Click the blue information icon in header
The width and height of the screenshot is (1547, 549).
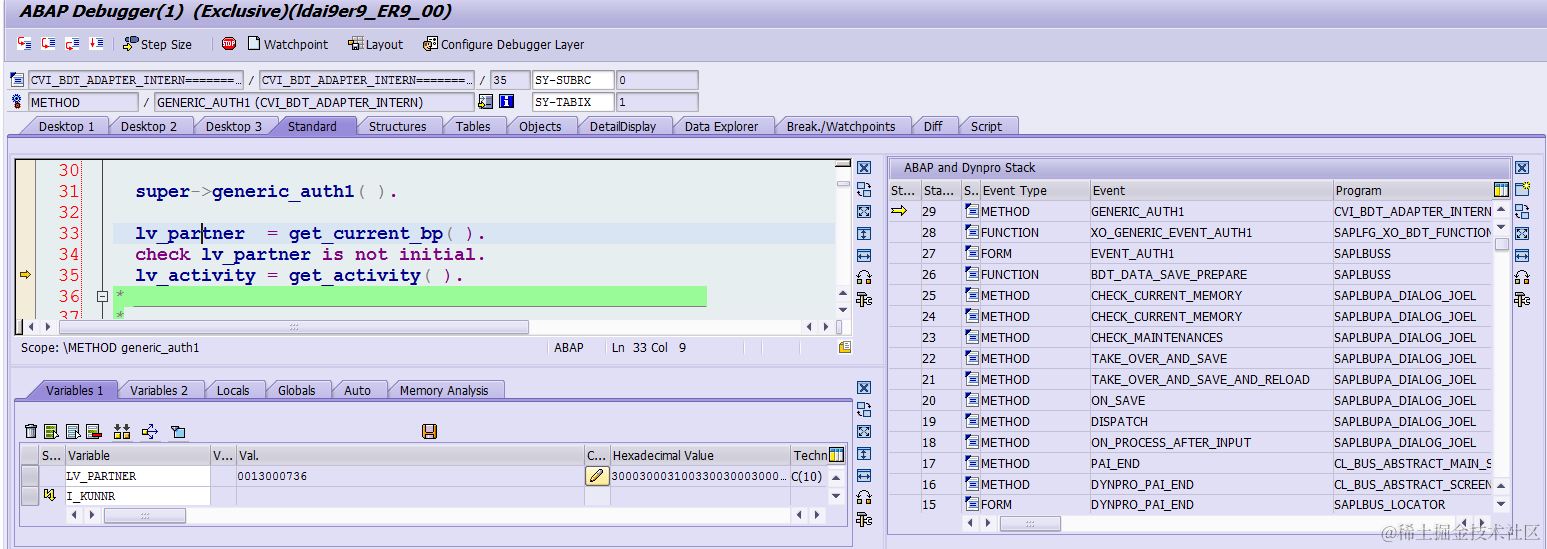pyautogui.click(x=506, y=102)
